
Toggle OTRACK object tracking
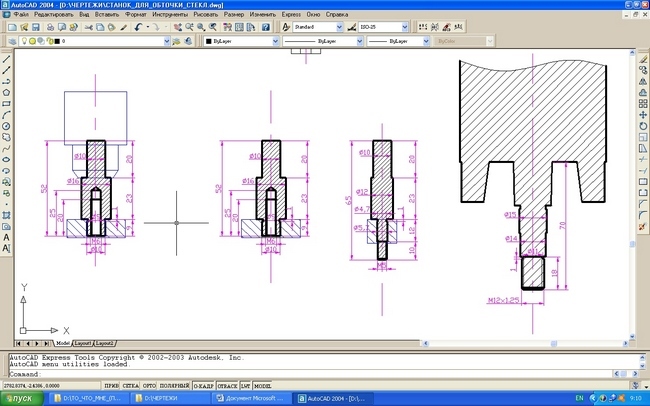point(227,384)
